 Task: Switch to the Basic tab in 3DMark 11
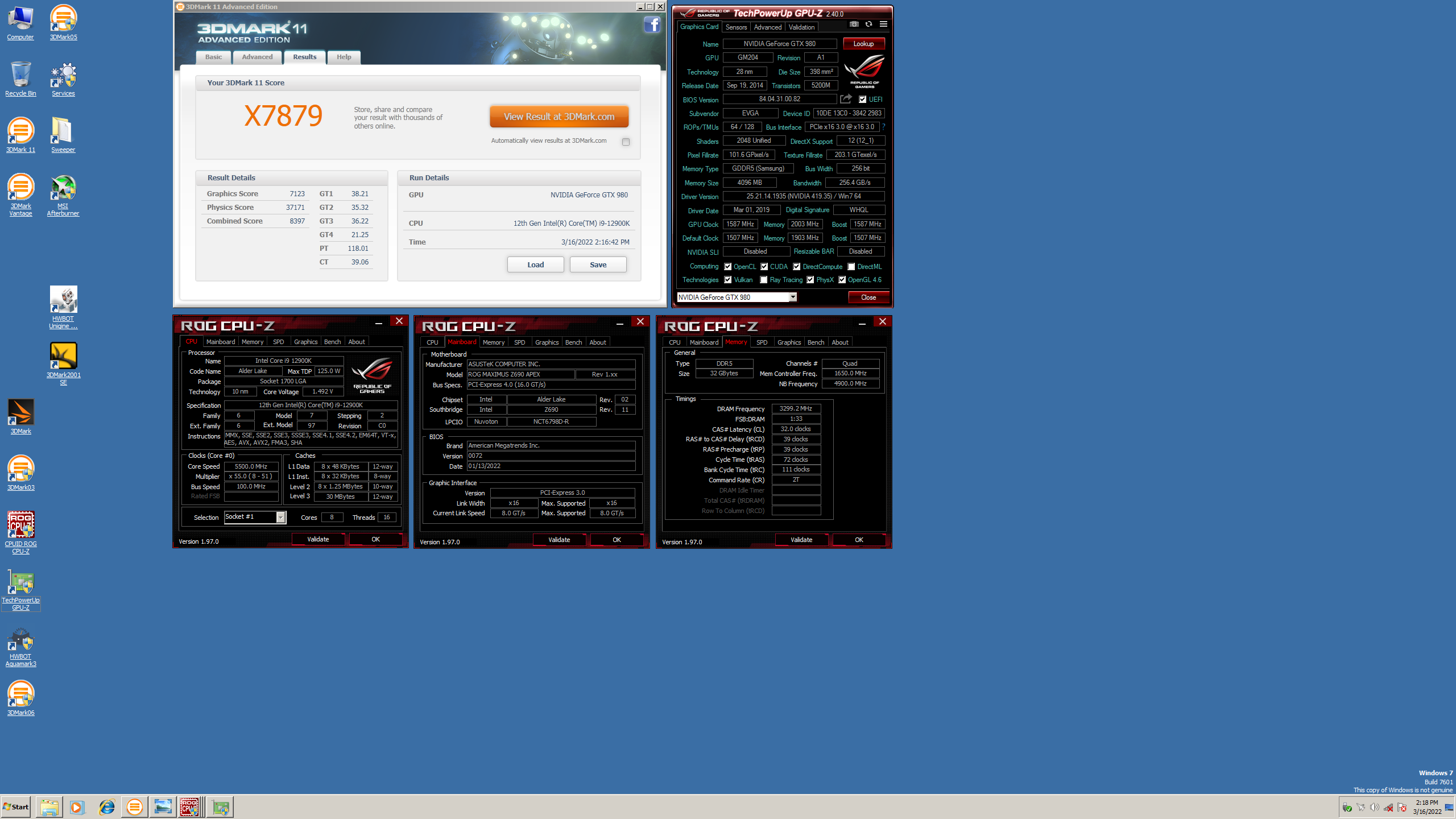(213, 57)
